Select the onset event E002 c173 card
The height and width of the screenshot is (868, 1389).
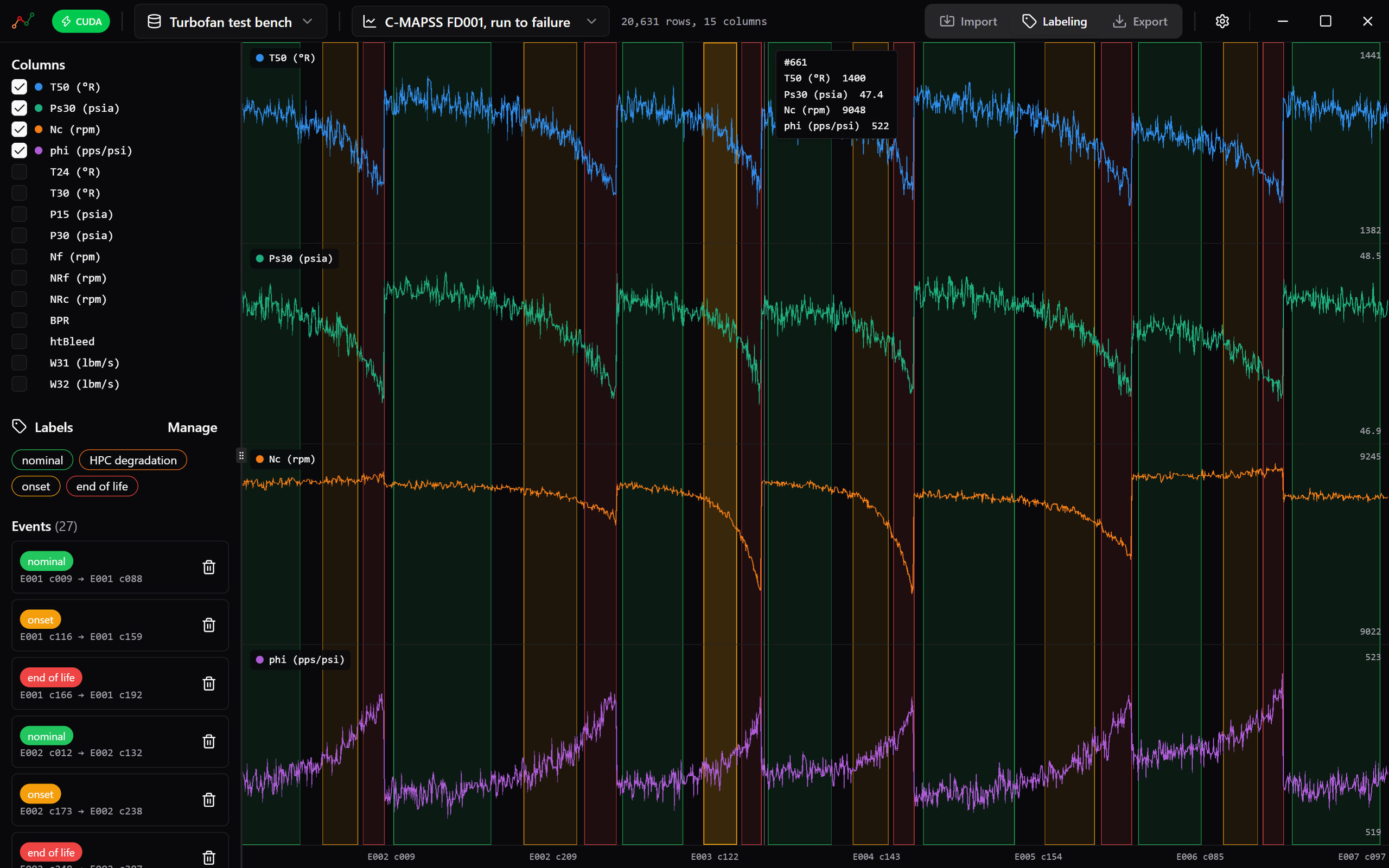tap(120, 800)
